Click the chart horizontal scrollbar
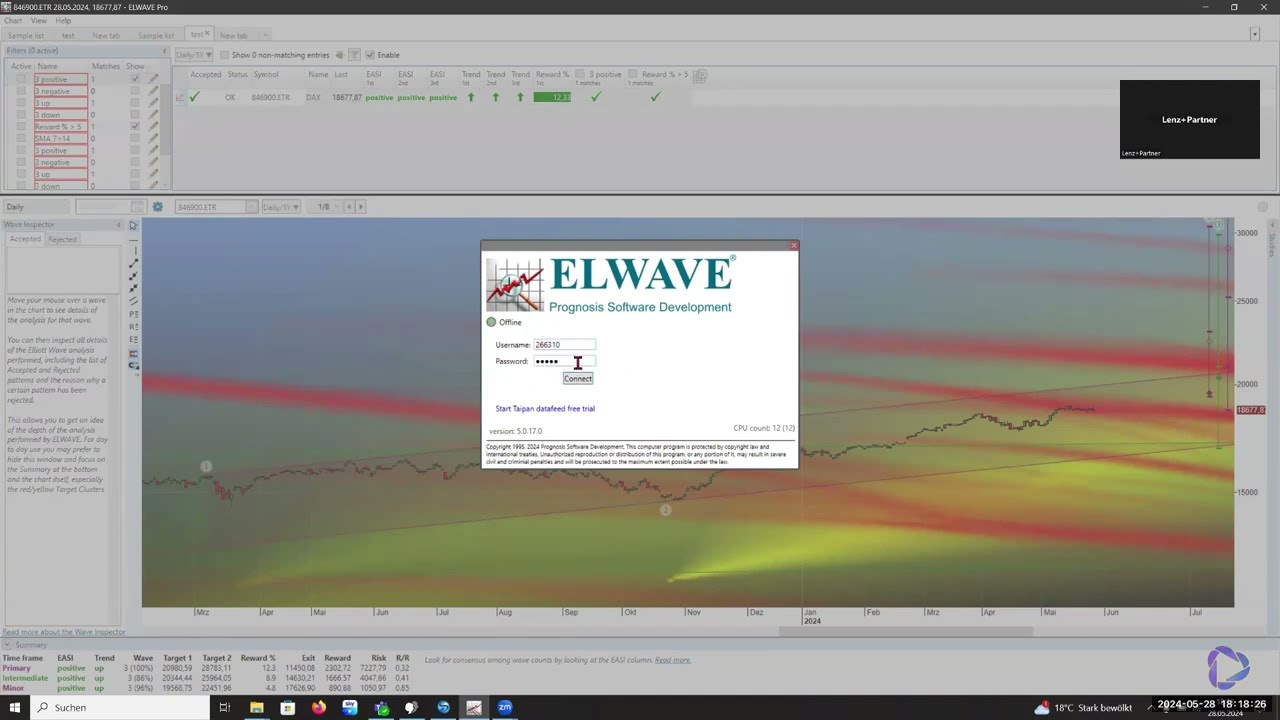The width and height of the screenshot is (1280, 720). [x=905, y=631]
